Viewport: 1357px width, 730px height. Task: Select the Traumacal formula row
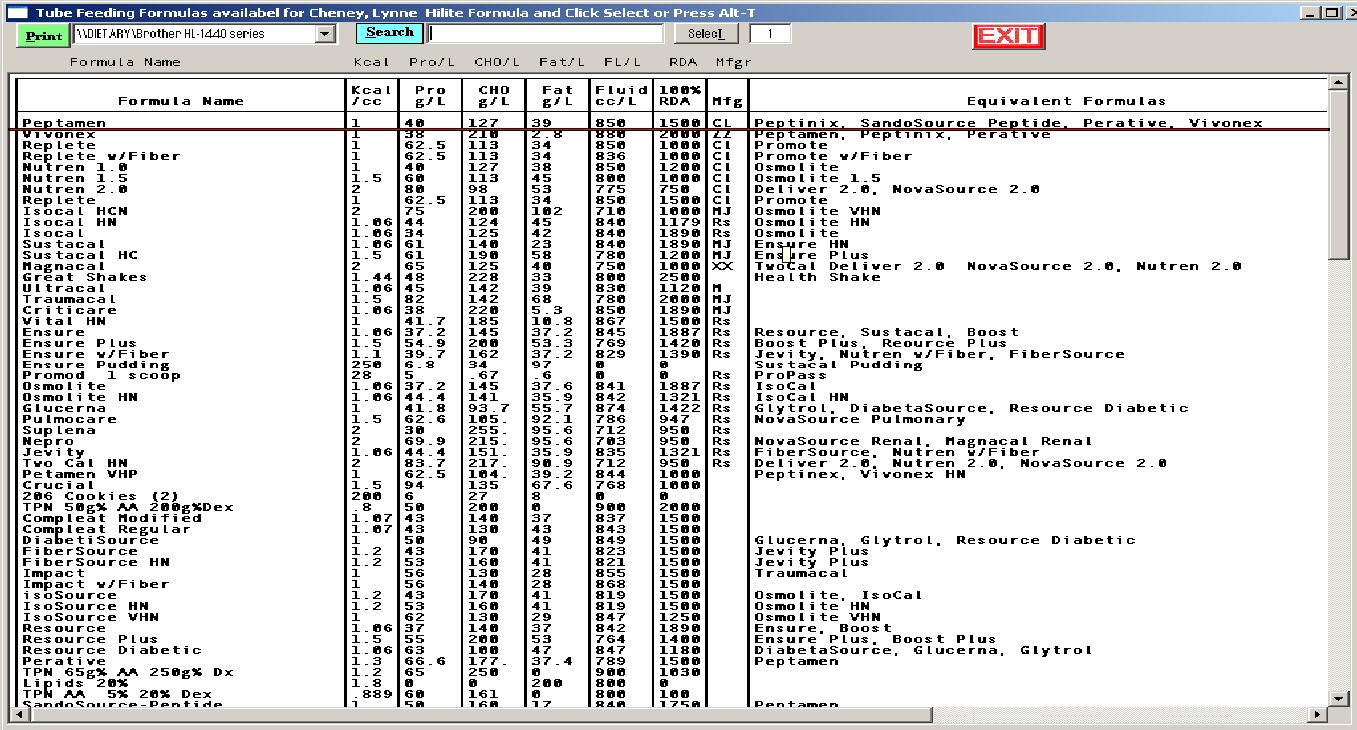[x=671, y=299]
